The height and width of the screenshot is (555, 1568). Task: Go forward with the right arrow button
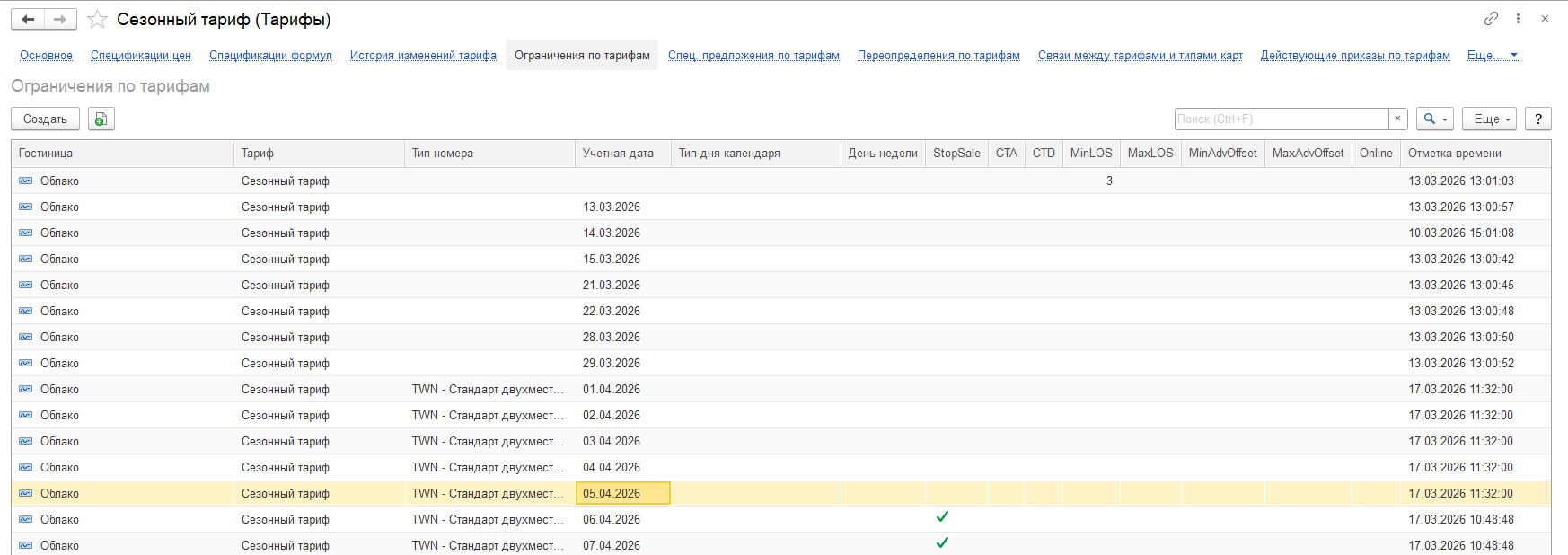coord(60,19)
